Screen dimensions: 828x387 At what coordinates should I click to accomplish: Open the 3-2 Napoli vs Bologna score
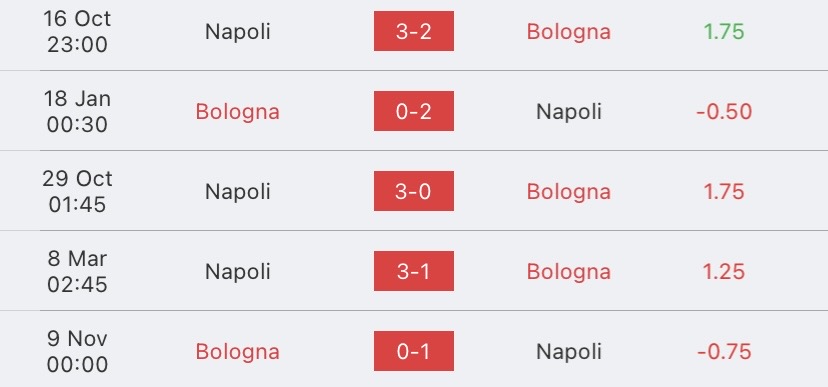[413, 31]
